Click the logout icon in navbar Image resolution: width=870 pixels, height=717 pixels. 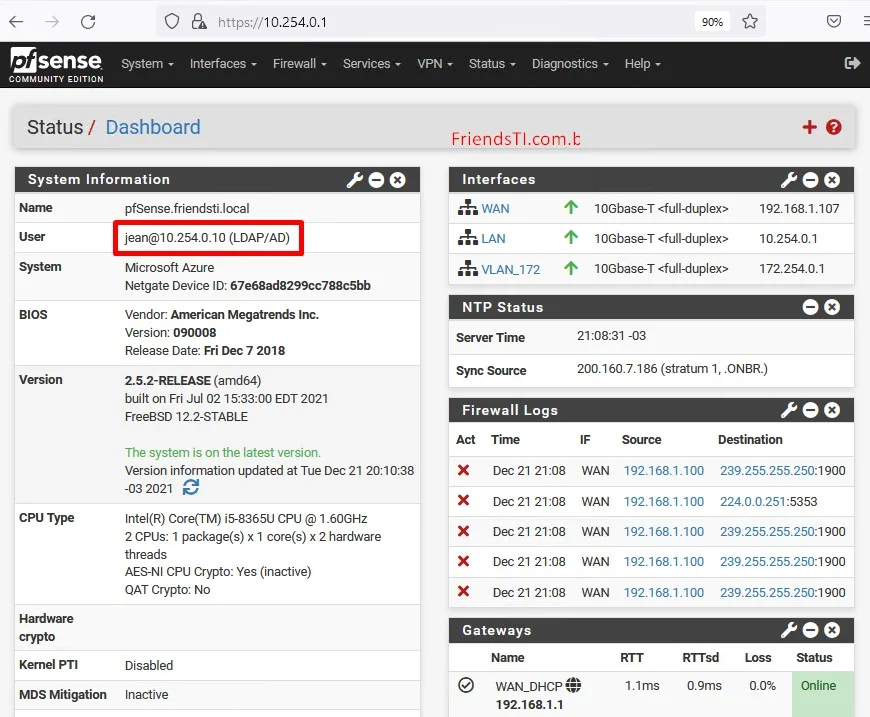pyautogui.click(x=852, y=63)
